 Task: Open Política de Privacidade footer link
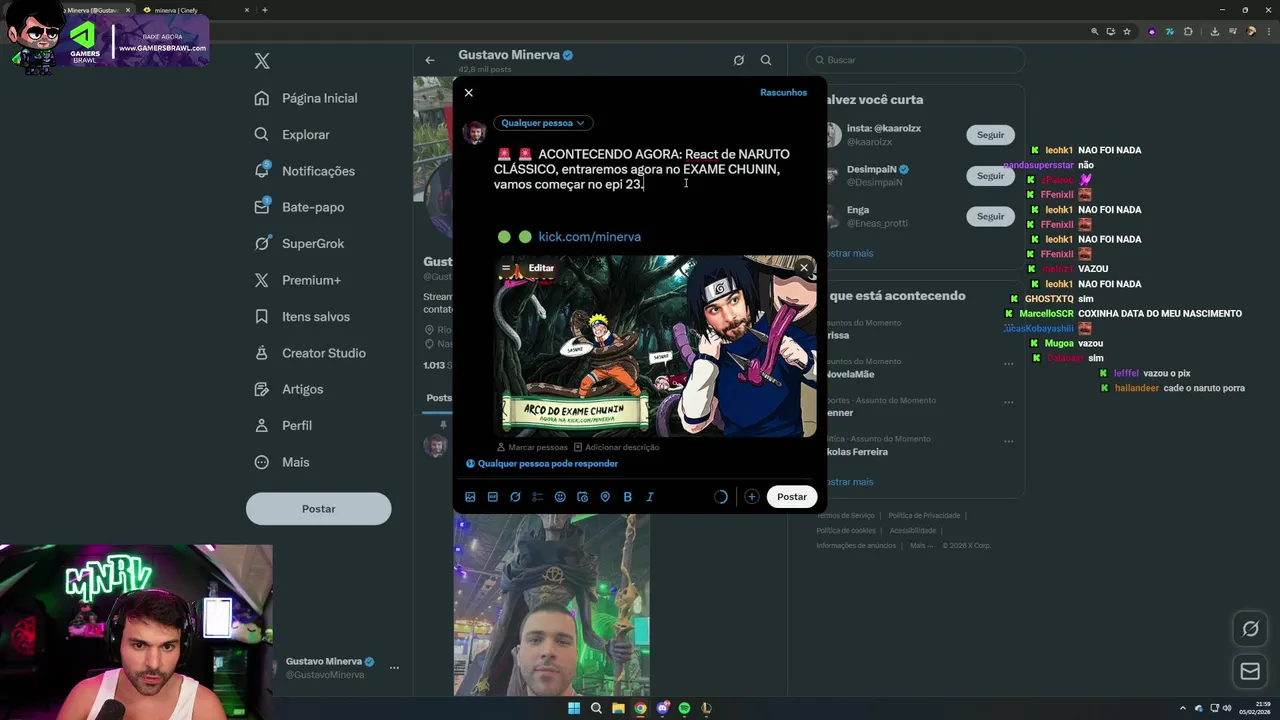[924, 516]
